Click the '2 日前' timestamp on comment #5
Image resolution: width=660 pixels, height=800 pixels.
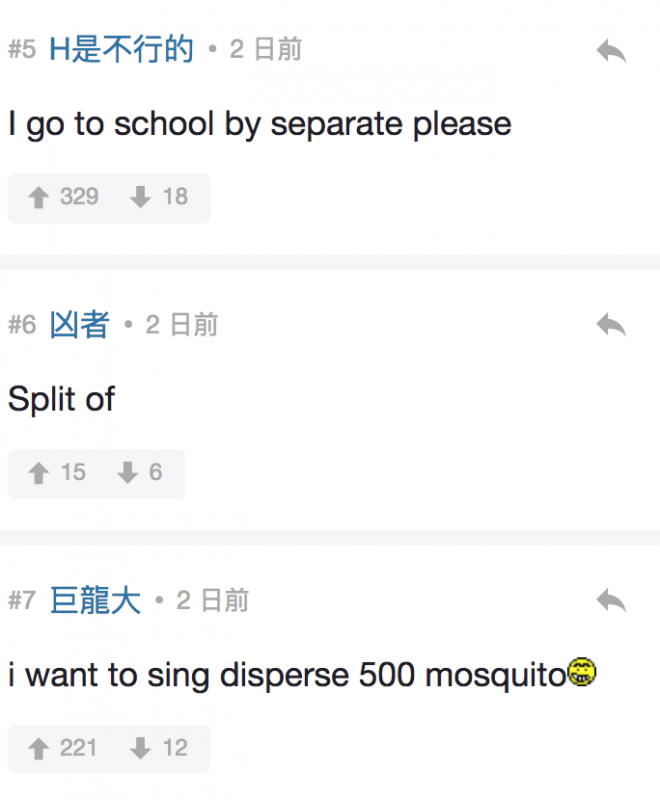pos(265,50)
